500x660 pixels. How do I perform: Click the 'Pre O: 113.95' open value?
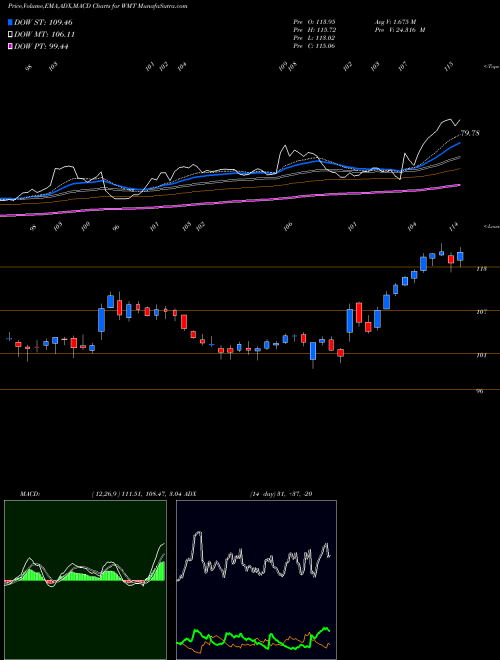[314, 22]
